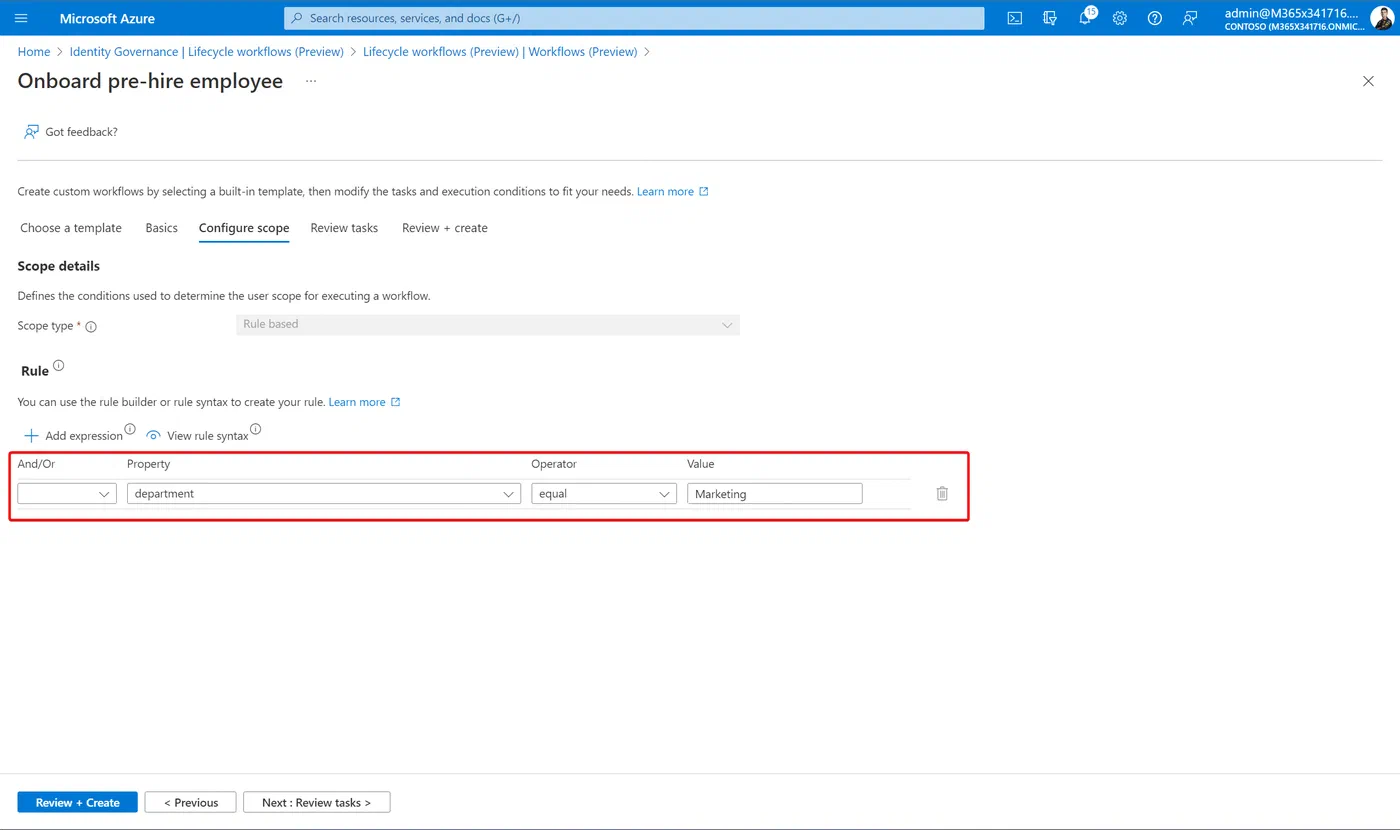The image size is (1400, 830).
Task: Focus the Azure search resources box
Action: (634, 18)
